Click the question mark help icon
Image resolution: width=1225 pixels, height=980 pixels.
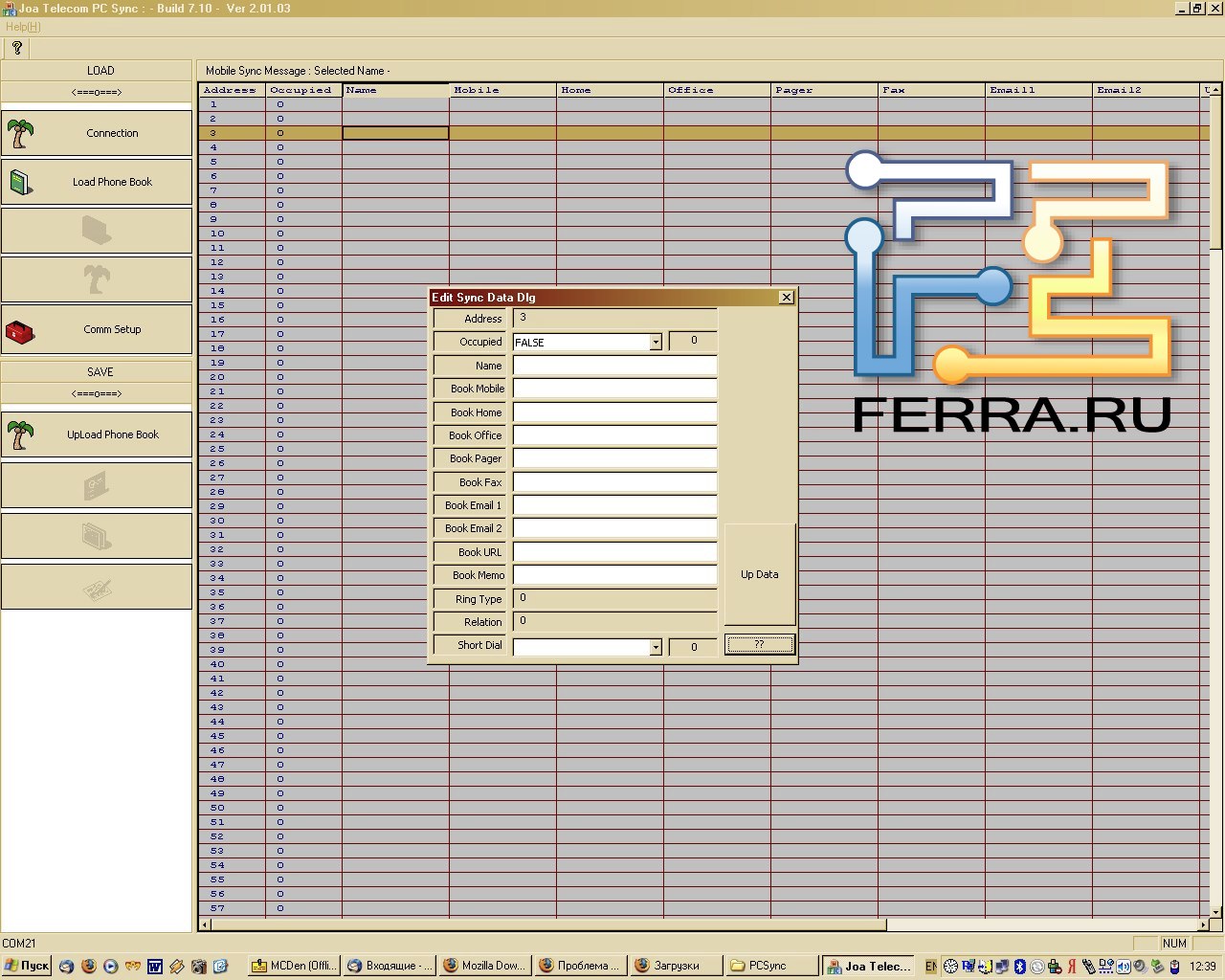click(x=16, y=48)
